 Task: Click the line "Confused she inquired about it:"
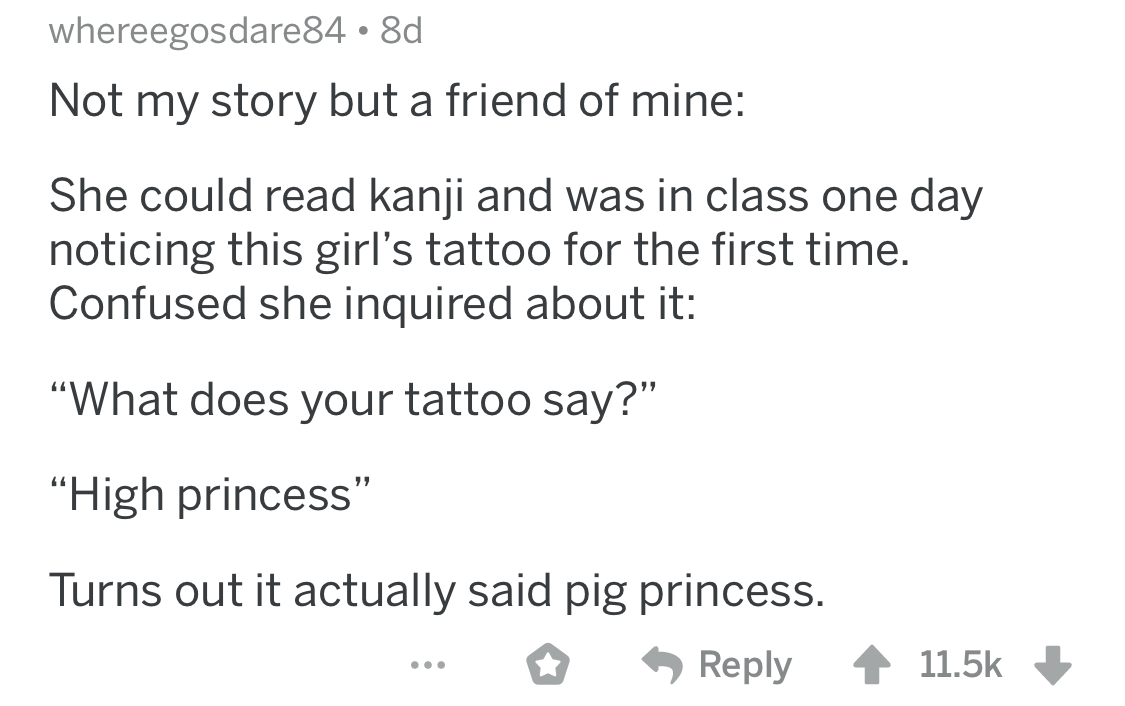[370, 299]
